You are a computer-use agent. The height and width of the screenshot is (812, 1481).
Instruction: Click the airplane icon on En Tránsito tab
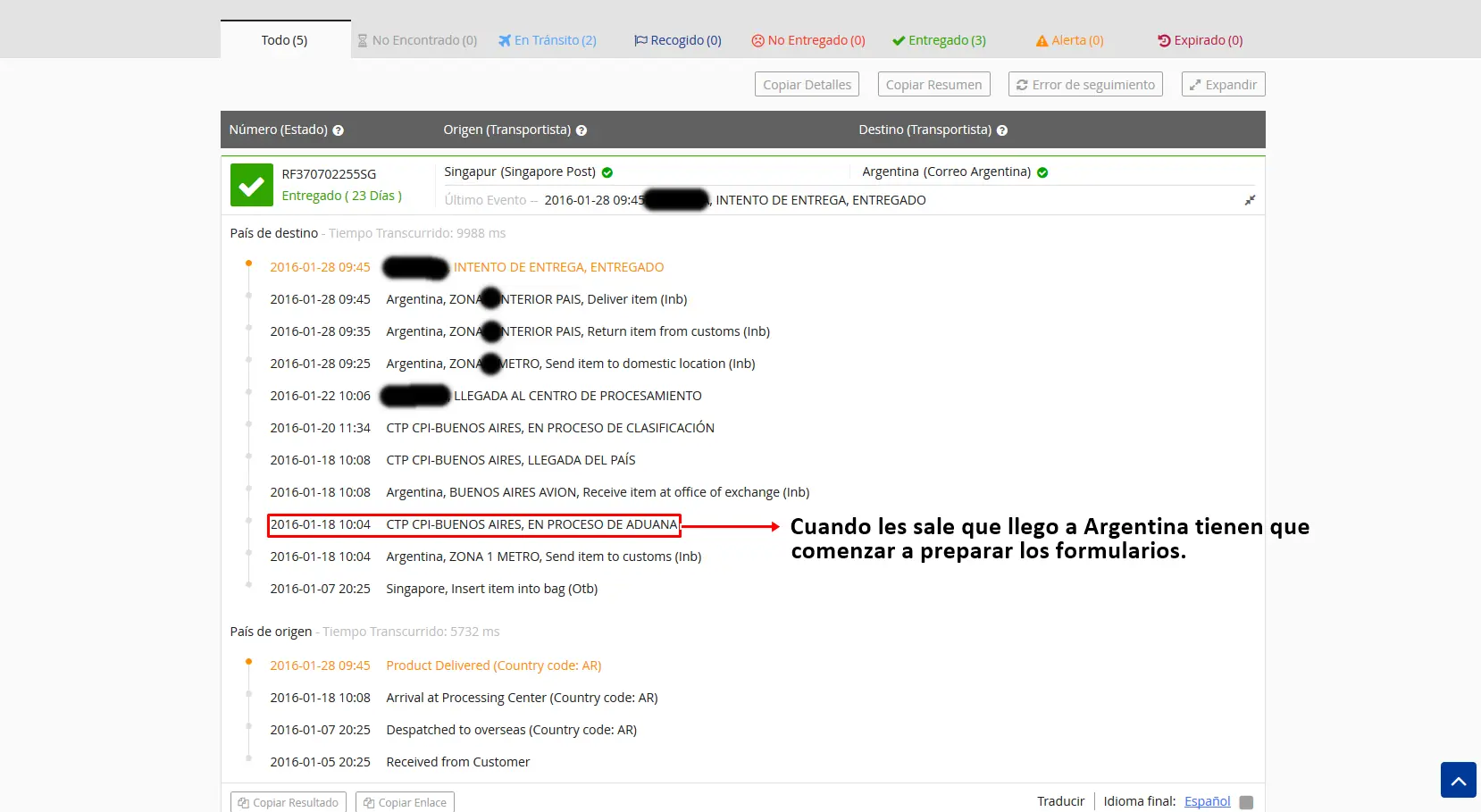coord(505,40)
